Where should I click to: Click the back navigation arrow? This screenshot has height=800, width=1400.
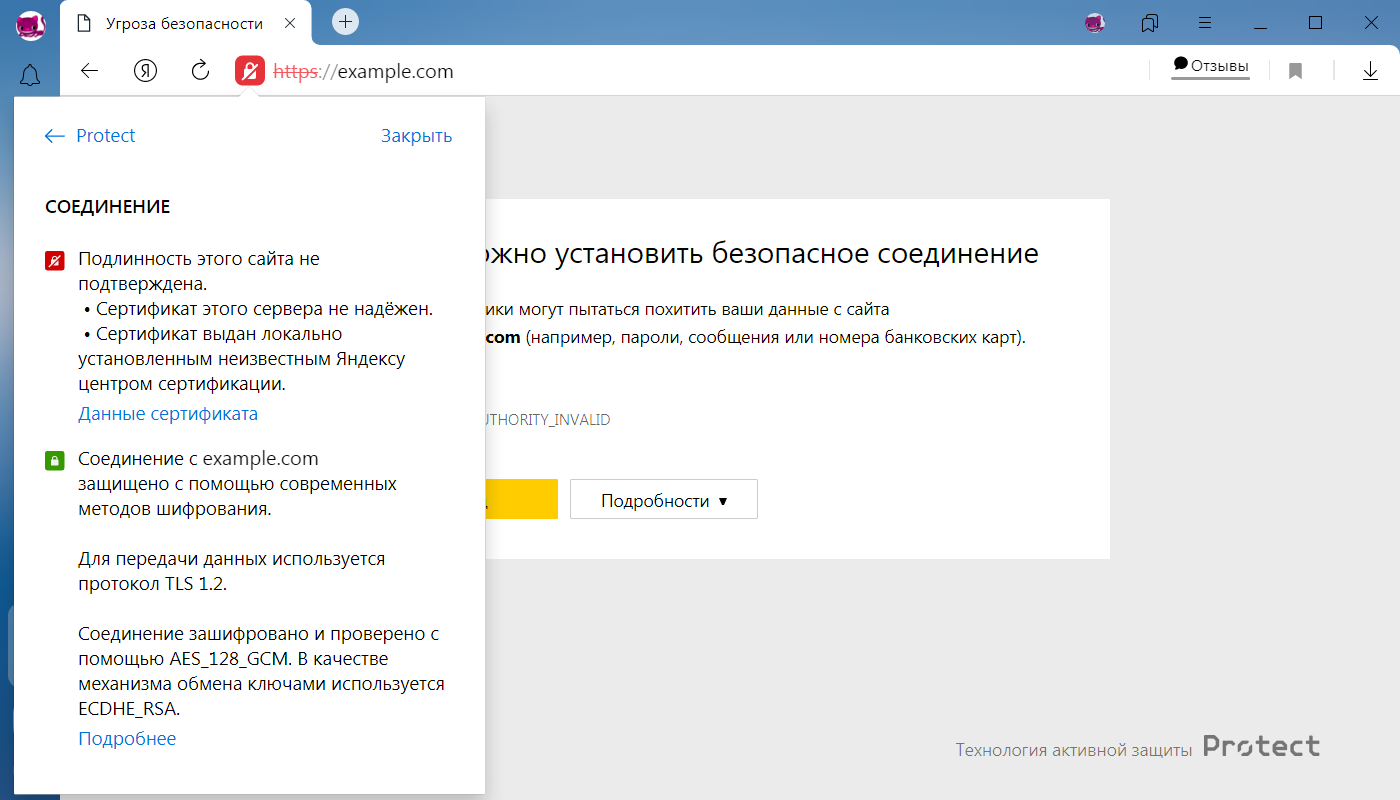pyautogui.click(x=90, y=71)
